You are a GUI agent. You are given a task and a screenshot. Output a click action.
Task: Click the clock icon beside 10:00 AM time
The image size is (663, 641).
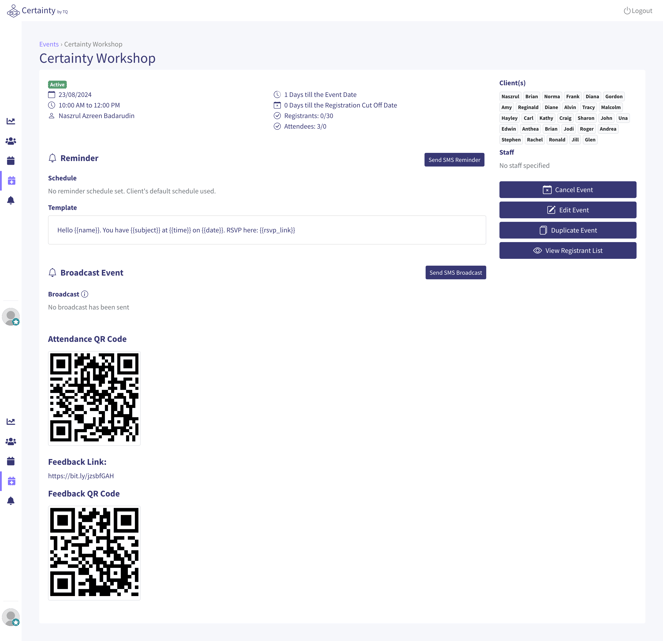tap(52, 105)
